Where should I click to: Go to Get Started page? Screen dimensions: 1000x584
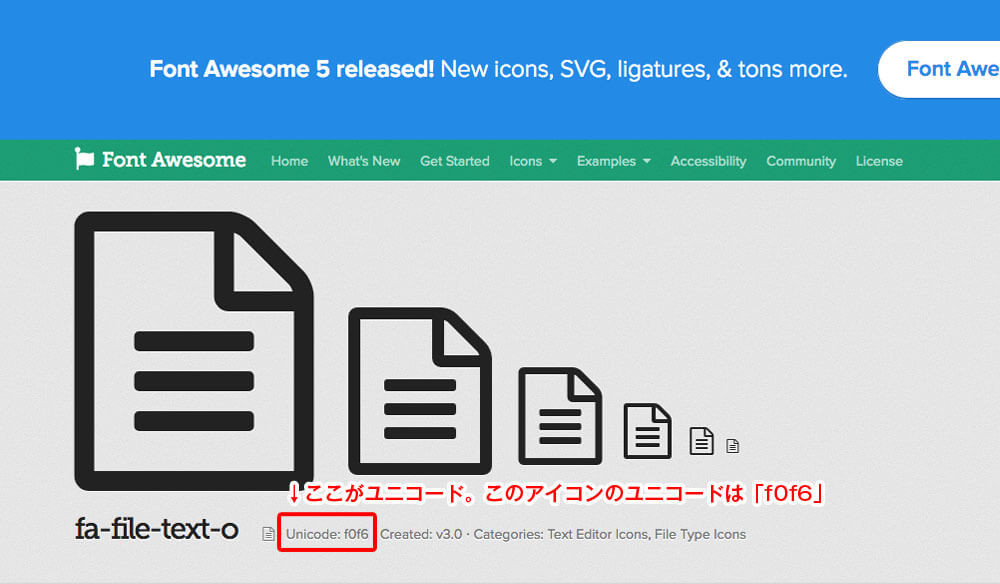pyautogui.click(x=455, y=161)
